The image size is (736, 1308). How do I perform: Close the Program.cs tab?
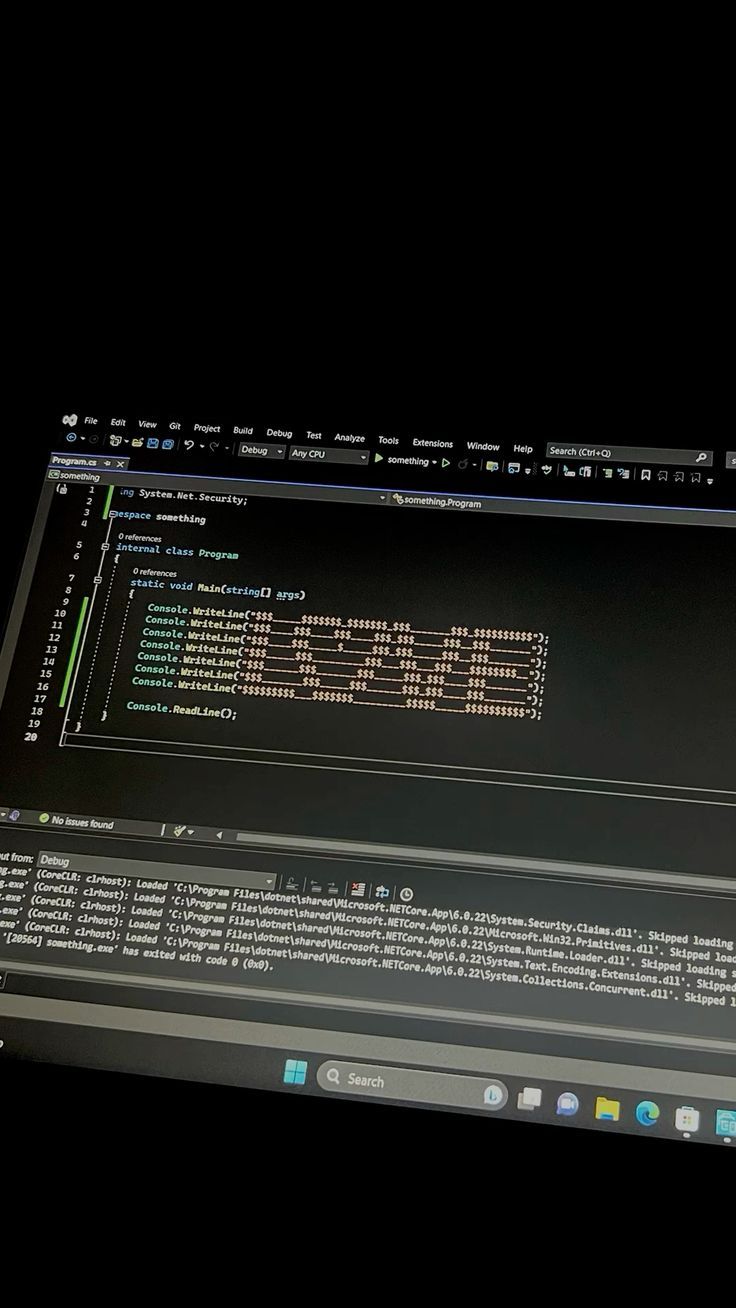121,464
